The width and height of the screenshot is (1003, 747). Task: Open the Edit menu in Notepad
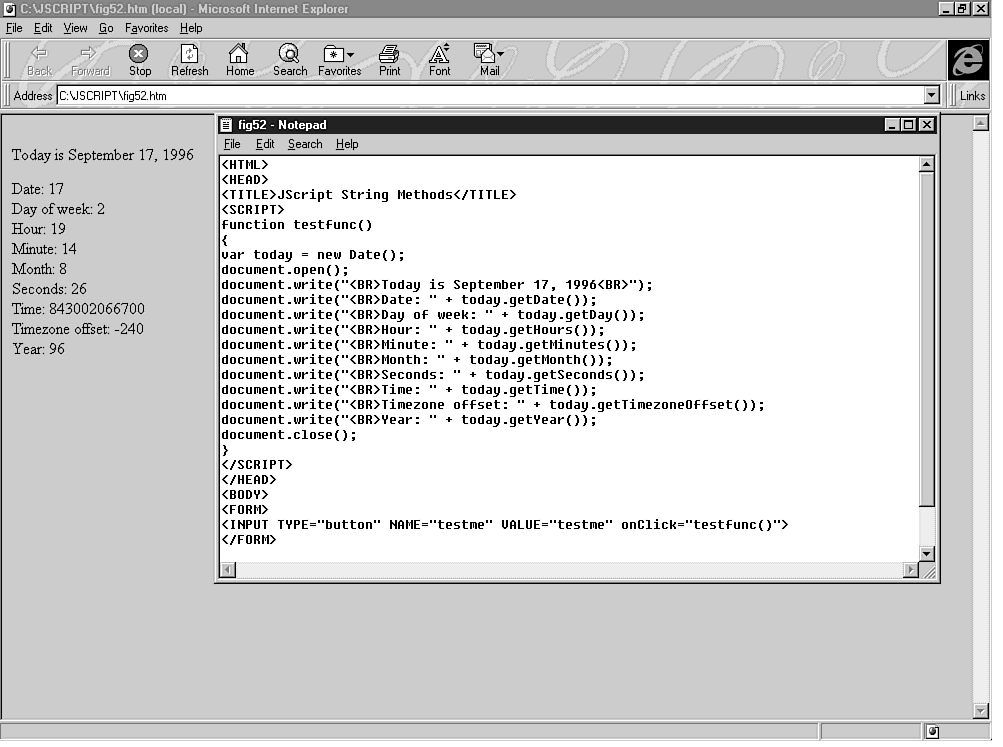point(265,144)
